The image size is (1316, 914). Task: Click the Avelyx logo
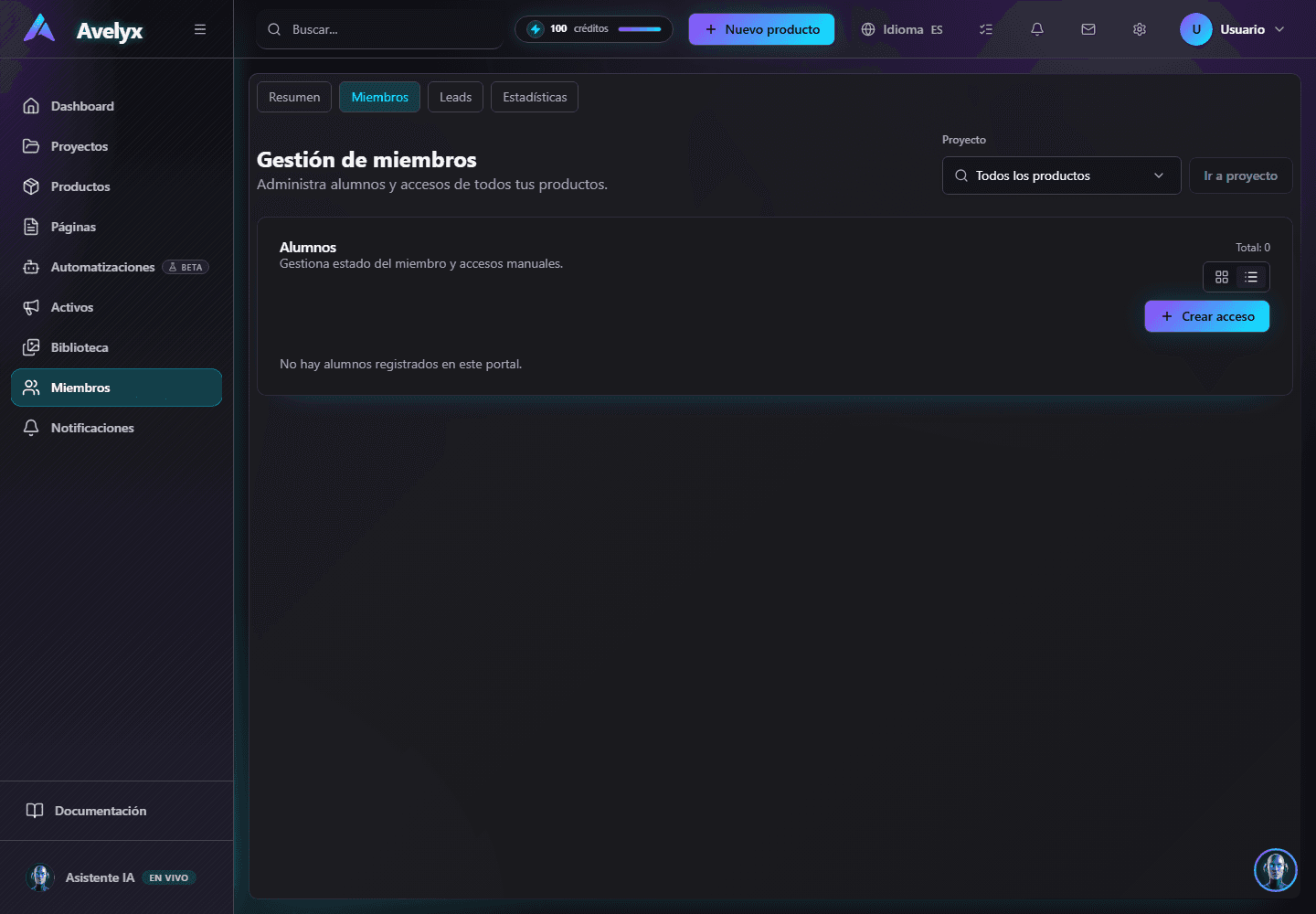[83, 29]
